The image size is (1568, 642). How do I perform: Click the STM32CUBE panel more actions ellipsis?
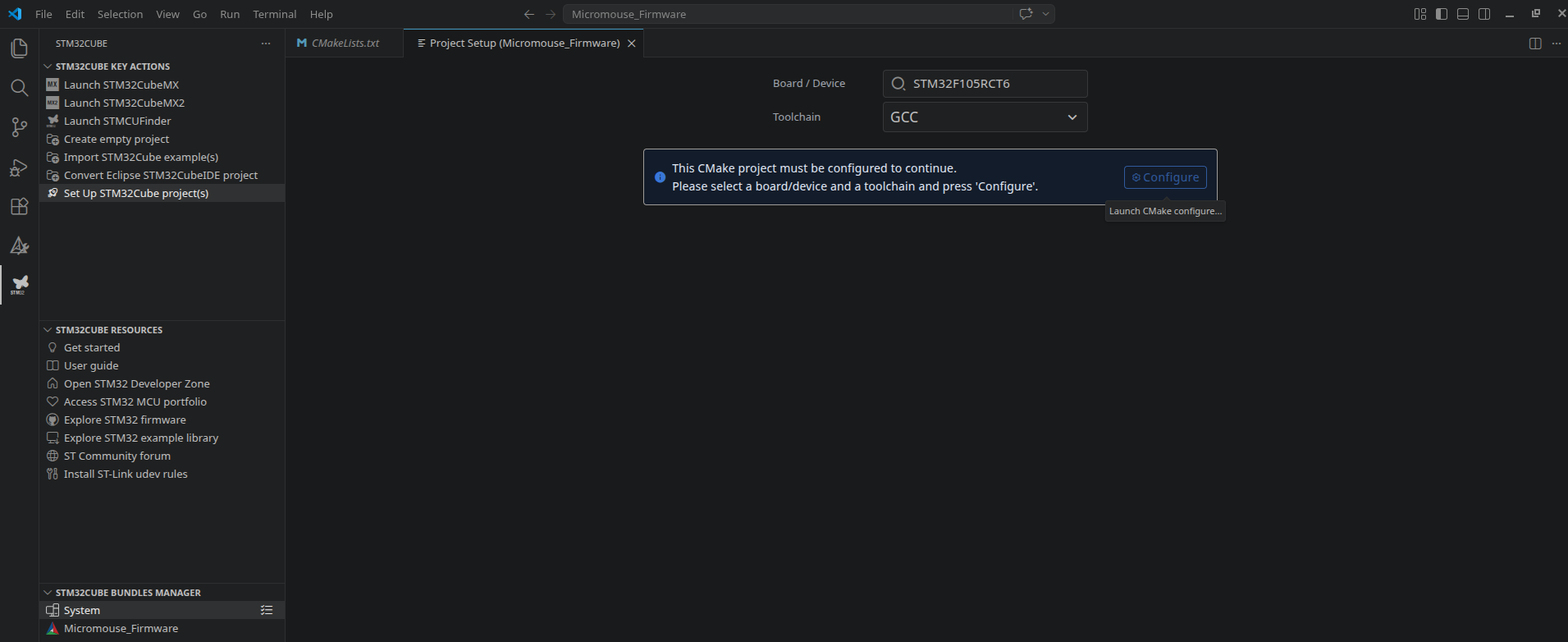coord(266,44)
